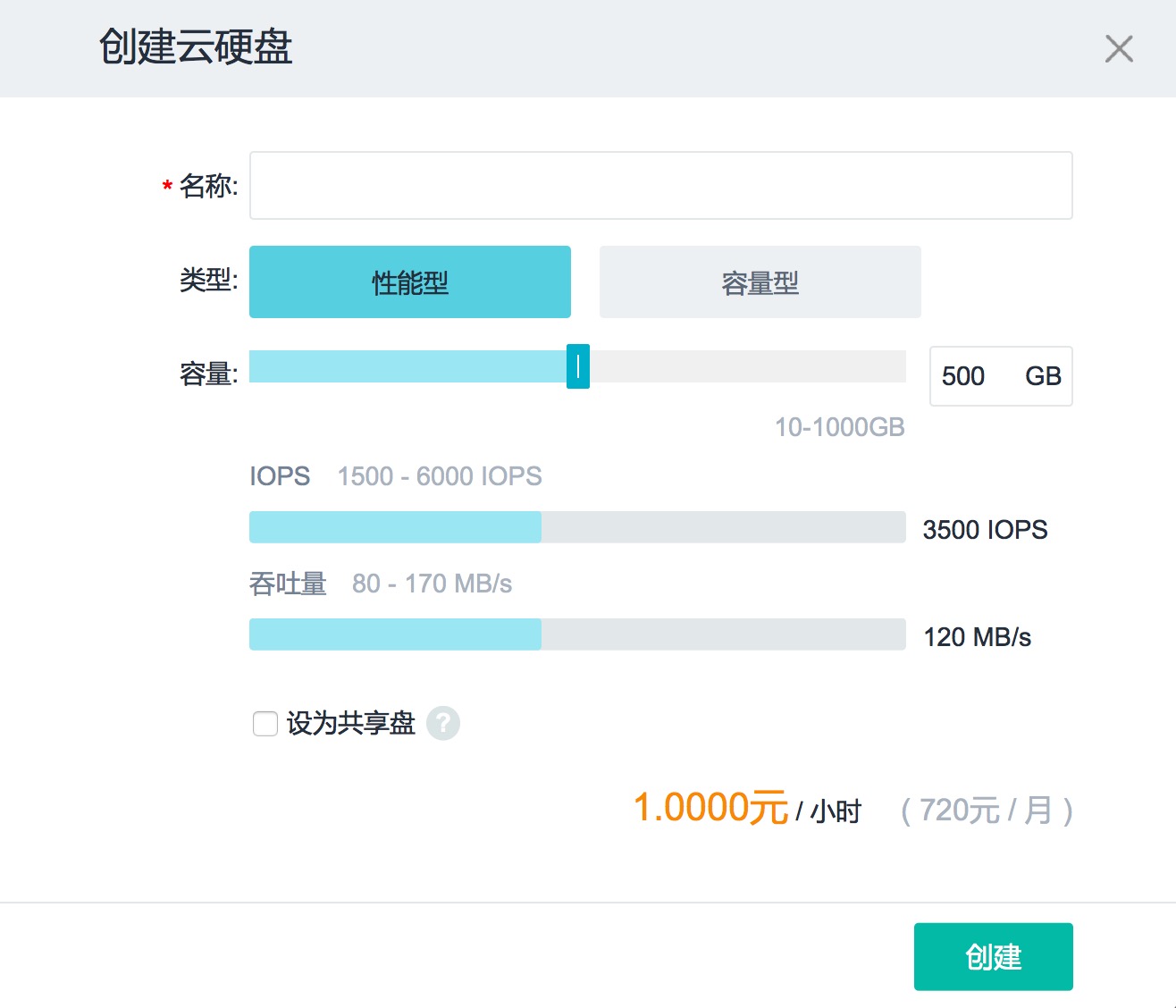The height and width of the screenshot is (1008, 1176).
Task: Click the capacity slider handle
Action: coord(578,366)
